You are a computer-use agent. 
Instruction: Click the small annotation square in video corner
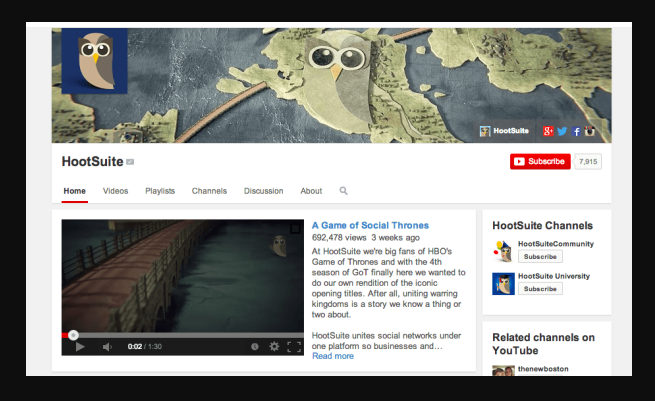point(295,228)
